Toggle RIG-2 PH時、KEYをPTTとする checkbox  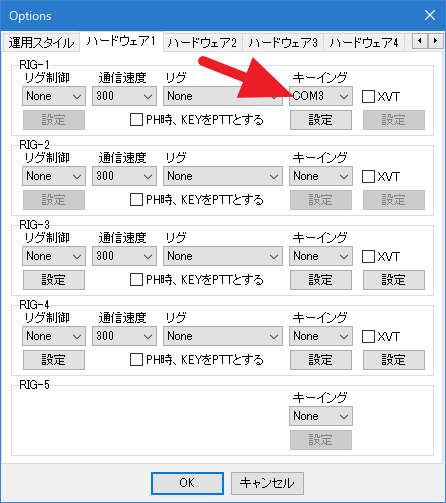[x=136, y=200]
